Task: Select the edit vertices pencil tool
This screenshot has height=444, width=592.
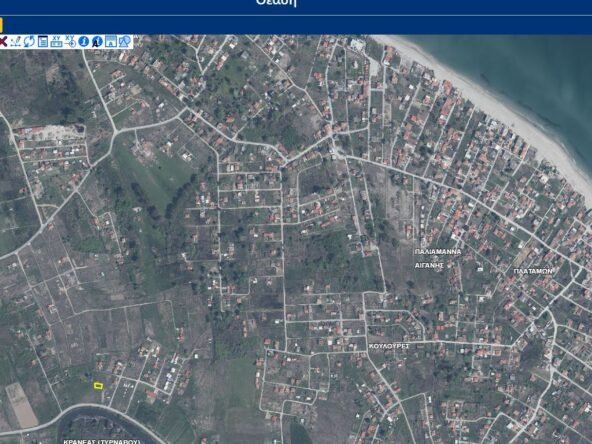Action: (x=15, y=41)
